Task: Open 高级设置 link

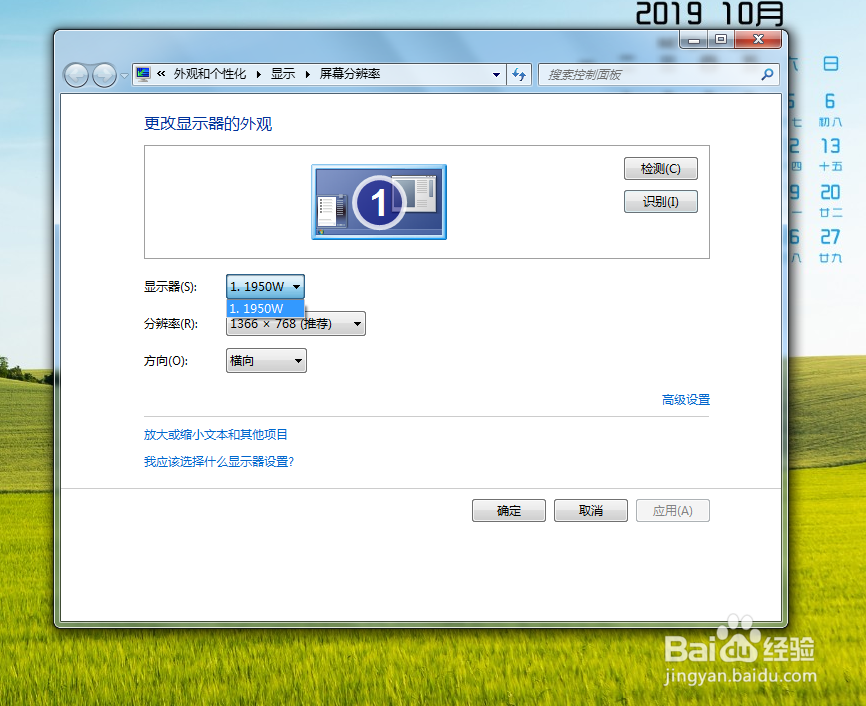Action: point(685,400)
